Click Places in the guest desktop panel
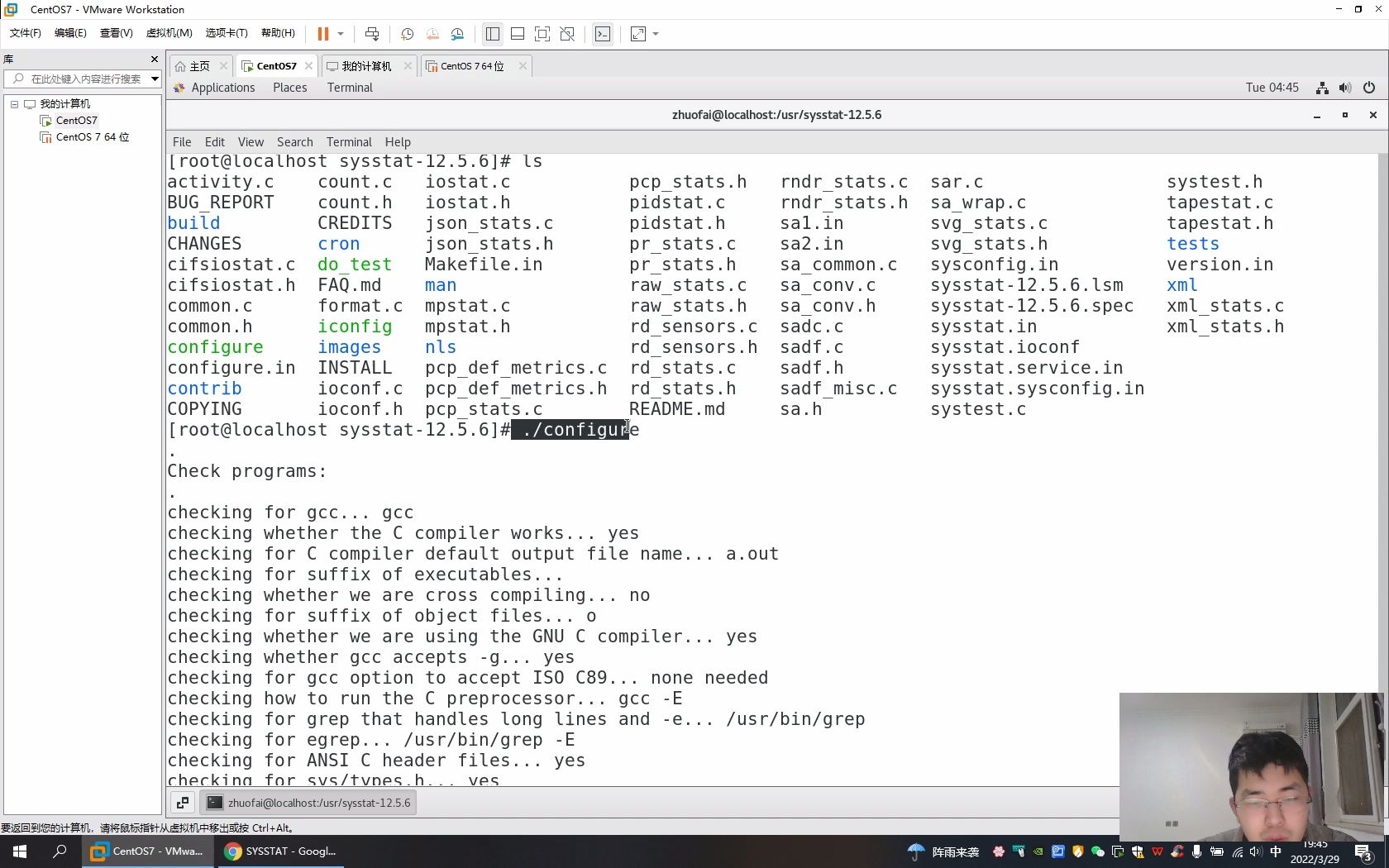The width and height of the screenshot is (1389, 868). point(290,88)
